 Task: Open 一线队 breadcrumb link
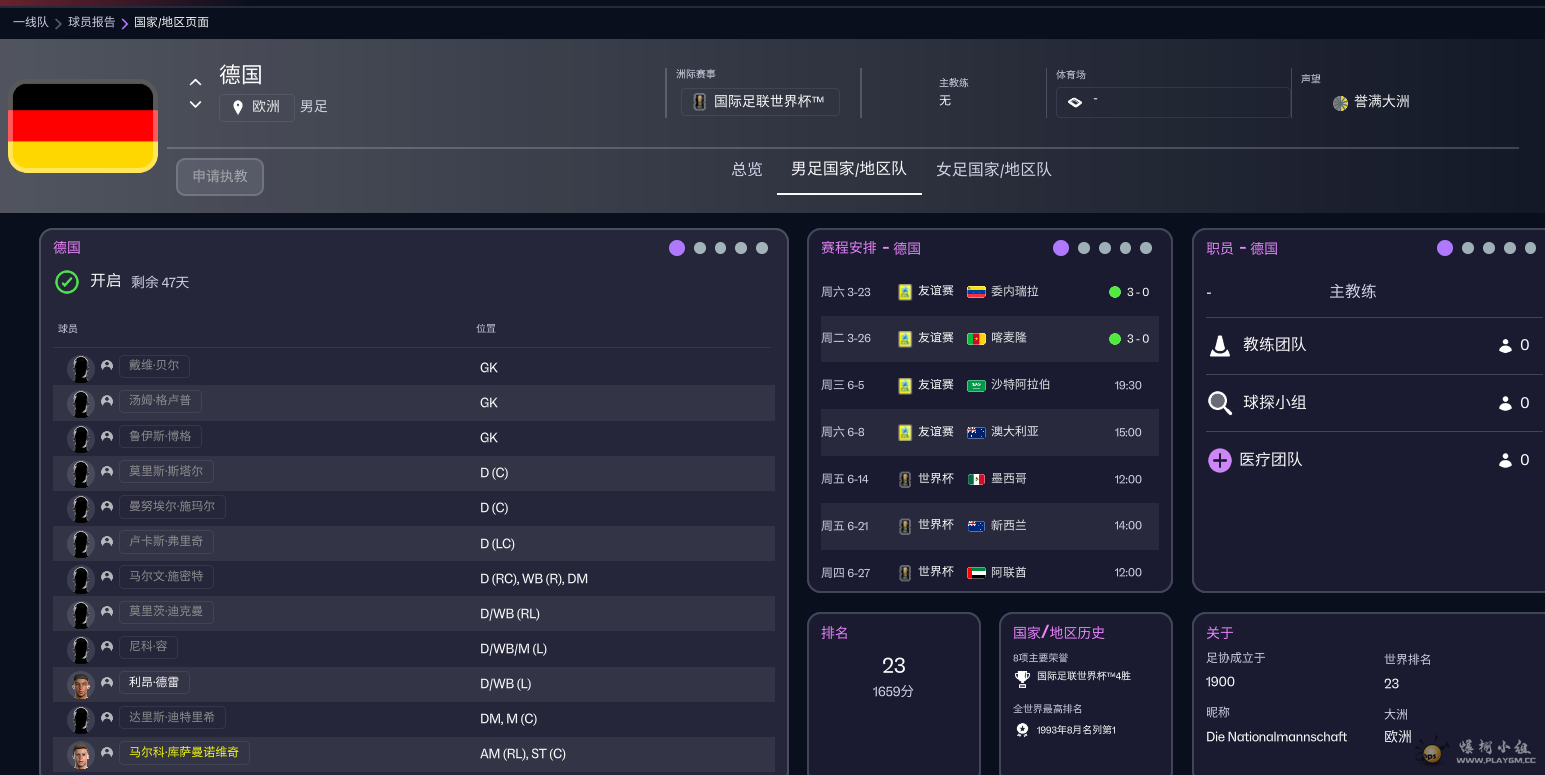pos(31,22)
